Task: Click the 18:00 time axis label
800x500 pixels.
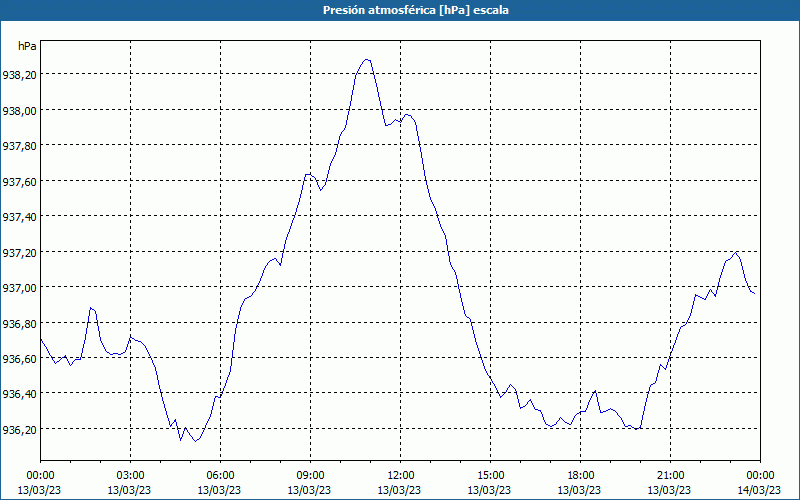Action: (581, 476)
